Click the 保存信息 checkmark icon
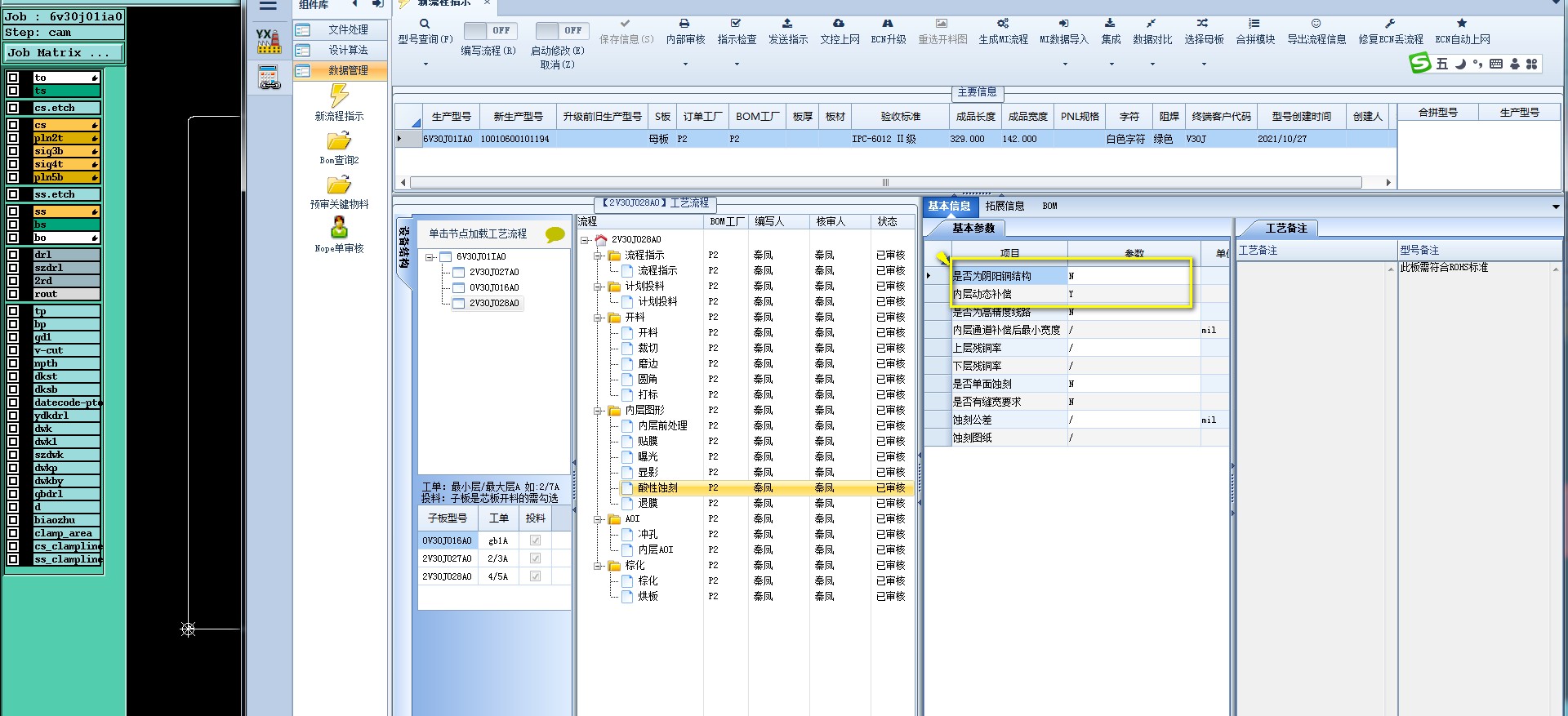Image resolution: width=1568 pixels, height=716 pixels. point(626,24)
